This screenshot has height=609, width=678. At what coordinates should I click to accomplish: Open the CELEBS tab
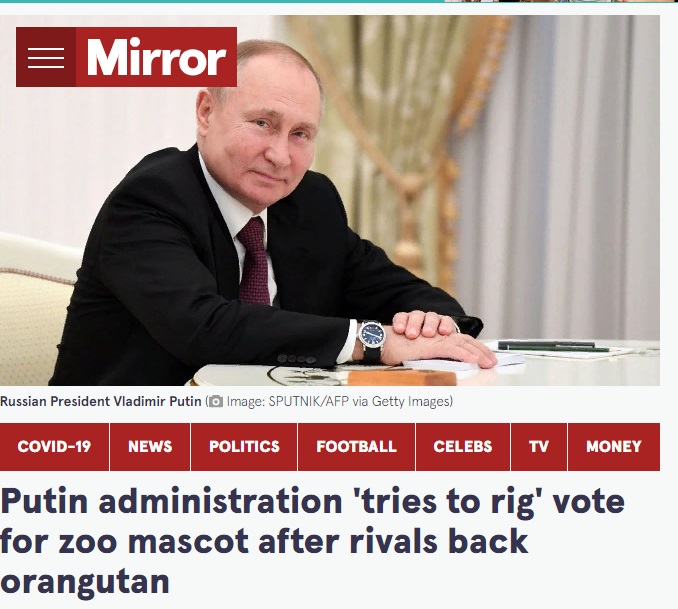463,447
